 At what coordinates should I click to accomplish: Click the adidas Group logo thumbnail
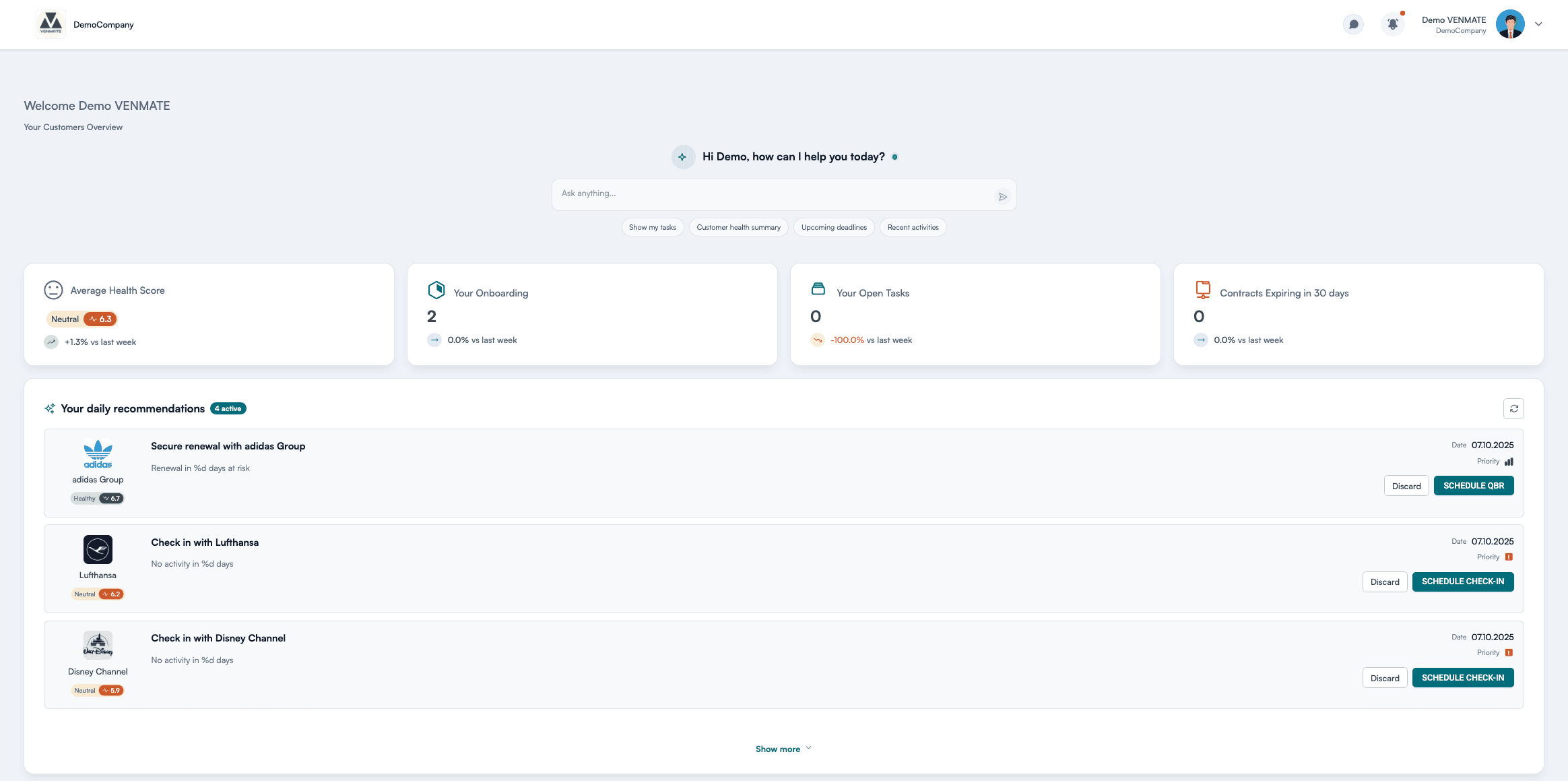pyautogui.click(x=98, y=454)
